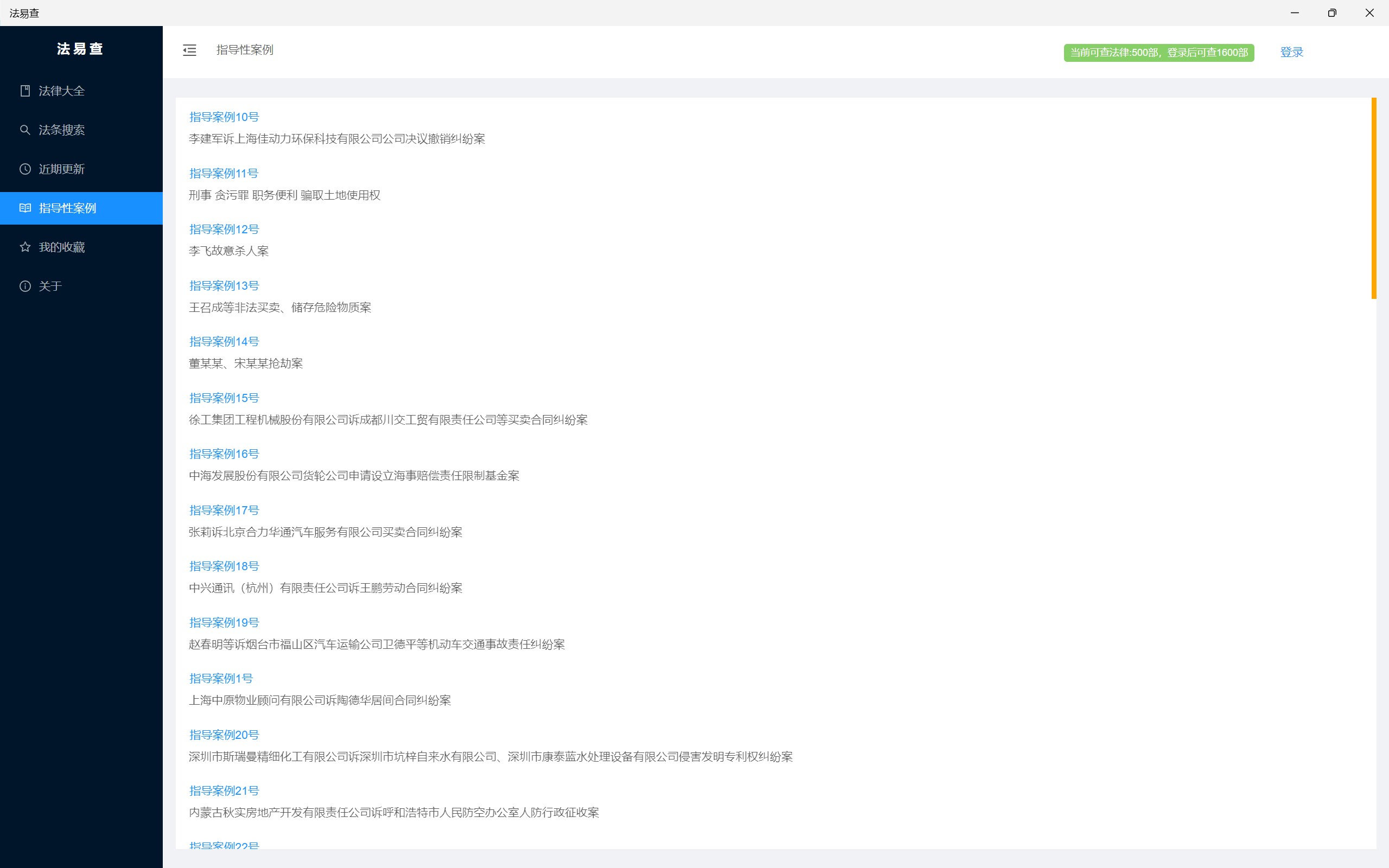Screen dimensions: 1389x868
Task: Collapse the sidebar with the fold icon
Action: [189, 50]
